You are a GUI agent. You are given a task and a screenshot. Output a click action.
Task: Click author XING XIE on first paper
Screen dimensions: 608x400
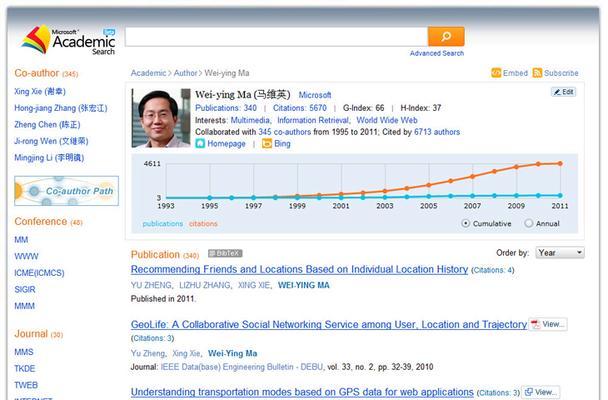coord(254,285)
